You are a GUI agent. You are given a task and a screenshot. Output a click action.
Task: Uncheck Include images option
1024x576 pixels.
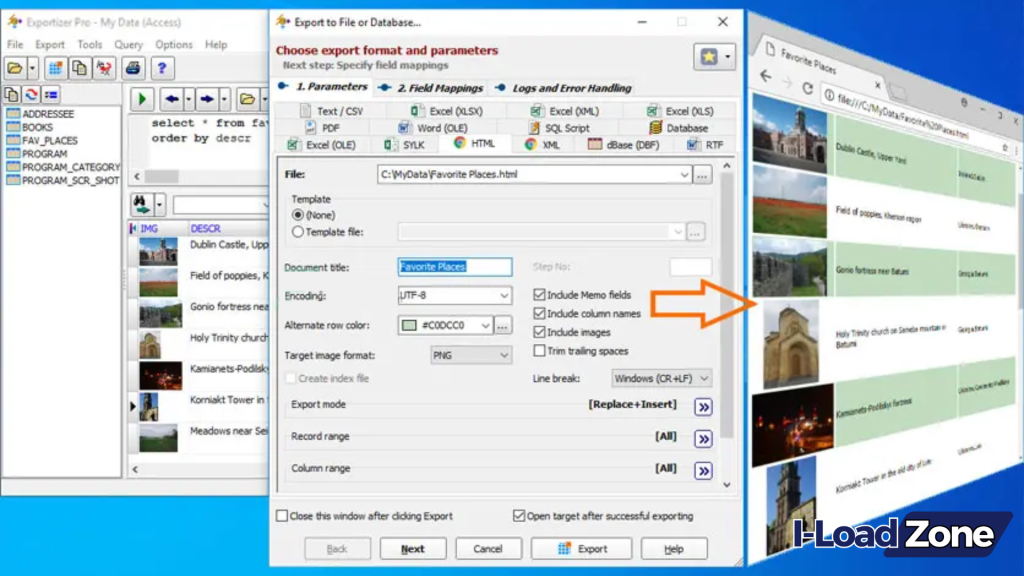tap(538, 332)
